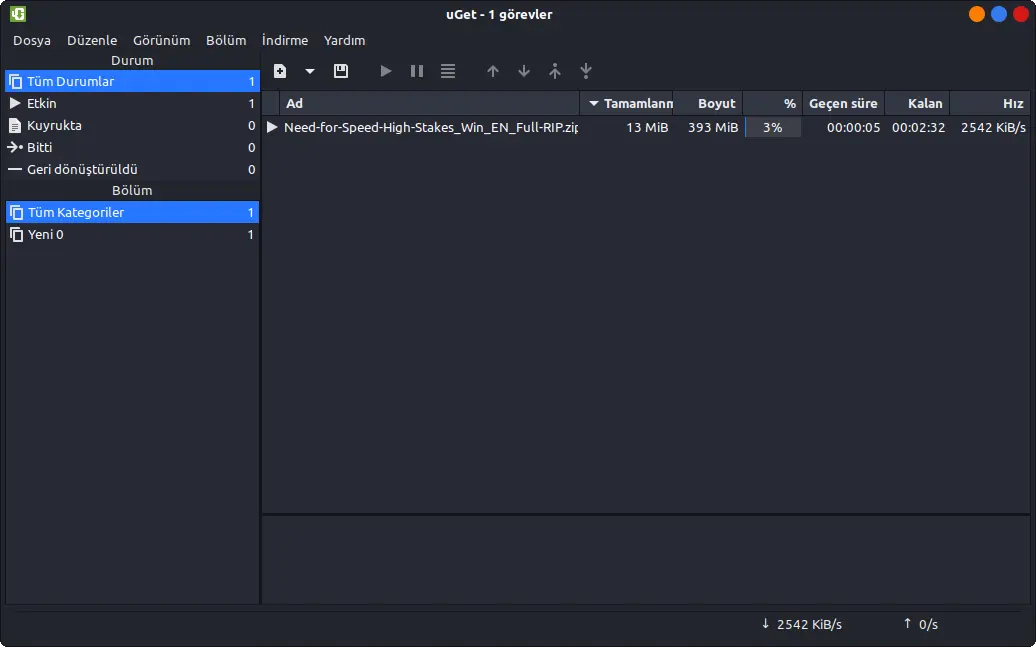Image resolution: width=1036 pixels, height=647 pixels.
Task: Click the 2542 KiB/s speed cell in row
Action: 993,128
